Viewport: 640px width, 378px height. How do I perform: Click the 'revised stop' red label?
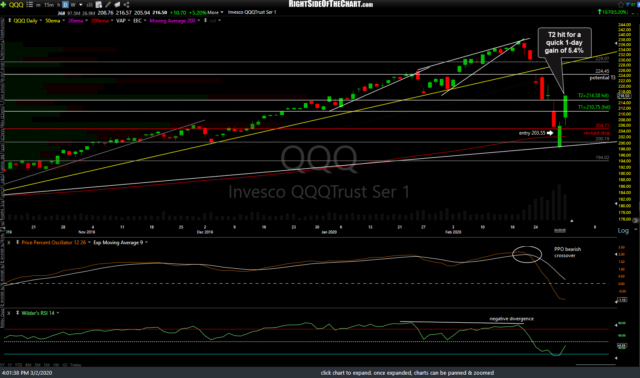click(x=596, y=133)
